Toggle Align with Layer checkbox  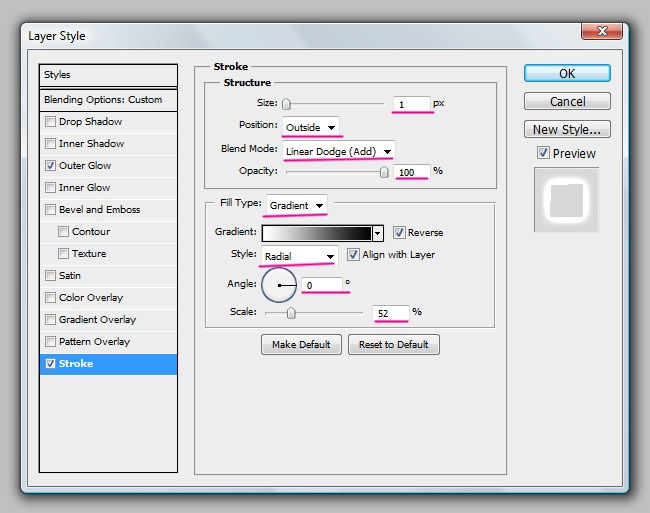pos(353,255)
